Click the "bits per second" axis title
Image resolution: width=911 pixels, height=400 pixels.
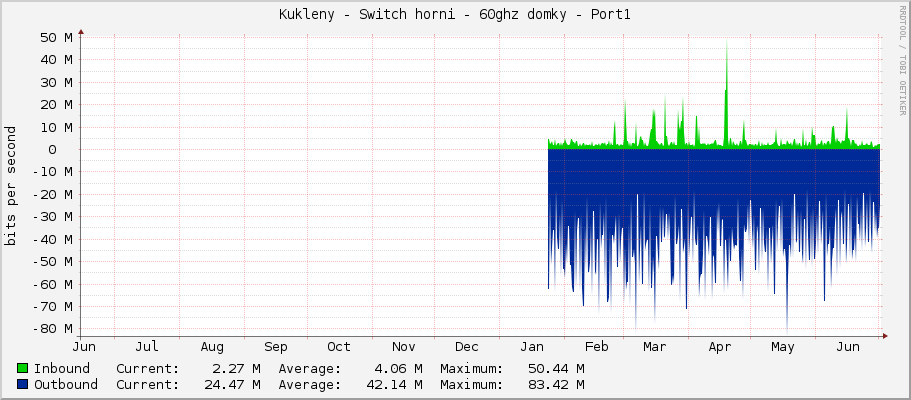(x=10, y=186)
